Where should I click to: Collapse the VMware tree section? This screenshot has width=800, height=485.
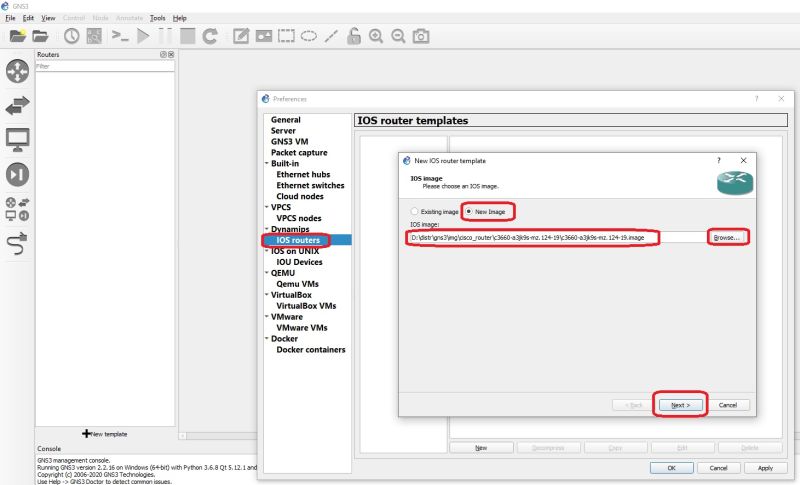(267, 317)
